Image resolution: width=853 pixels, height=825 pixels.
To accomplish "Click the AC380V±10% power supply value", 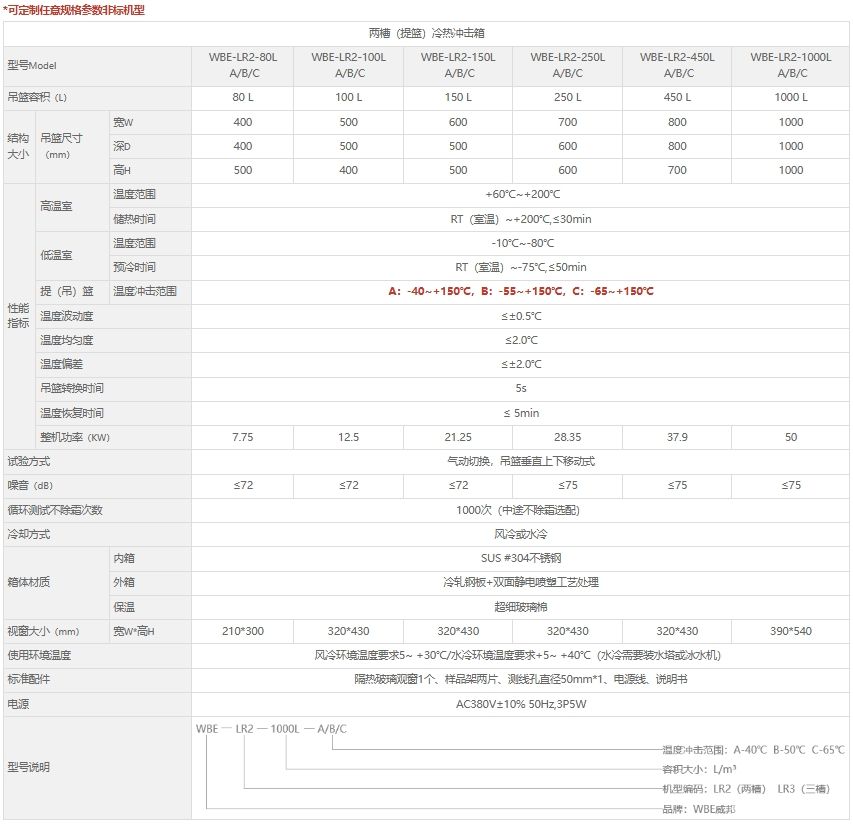I will [520, 704].
